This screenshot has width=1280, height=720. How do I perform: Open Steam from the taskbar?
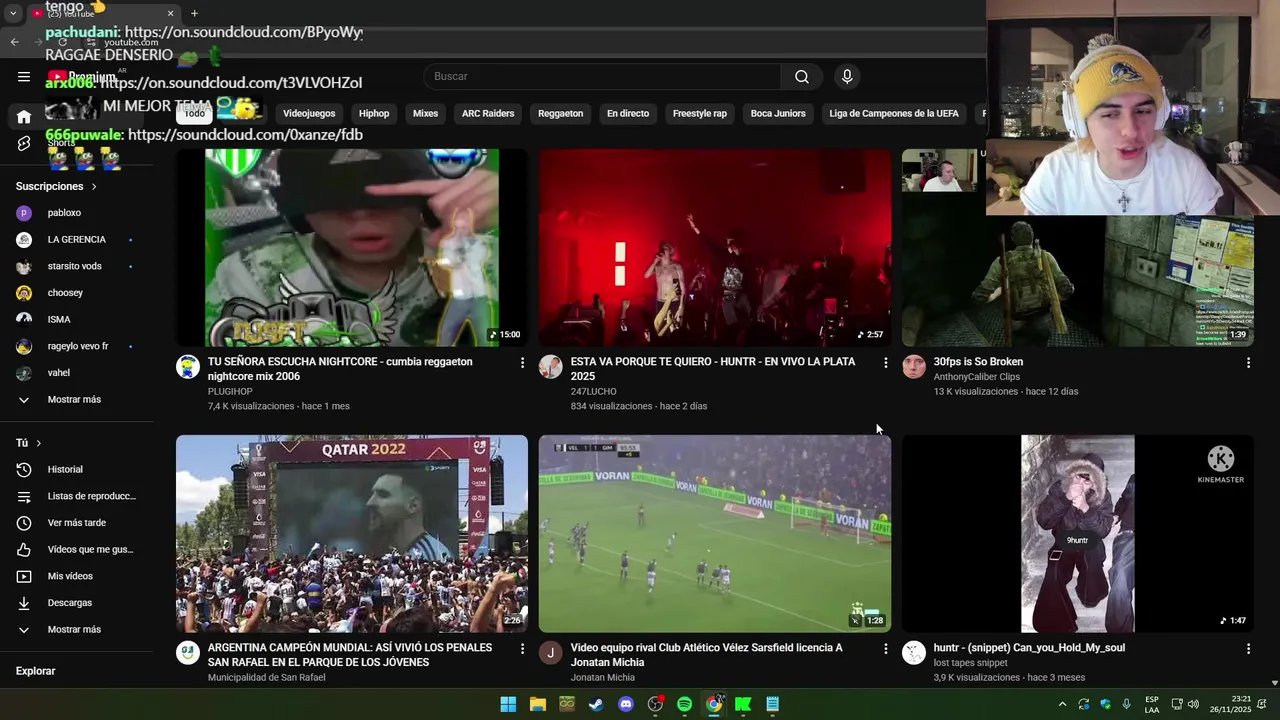click(596, 704)
